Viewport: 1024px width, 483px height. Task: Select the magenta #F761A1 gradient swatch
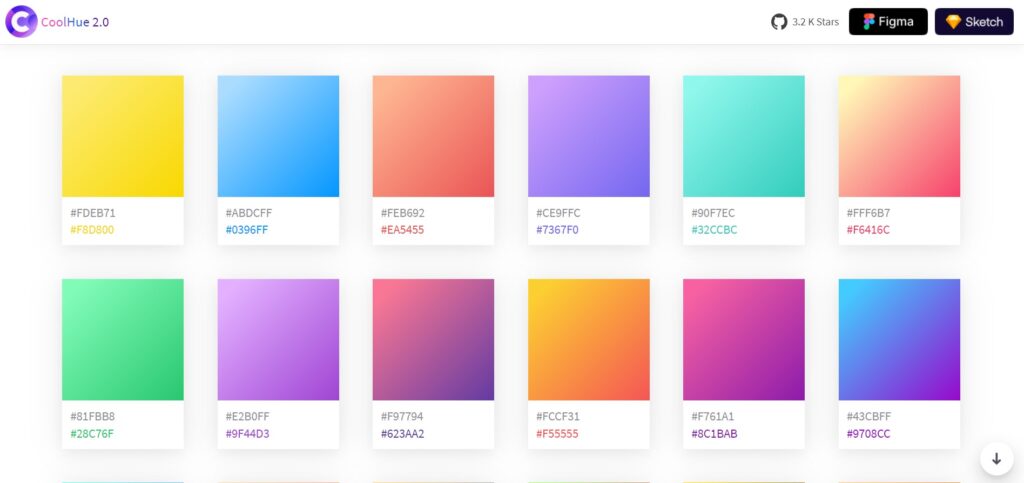(x=744, y=339)
